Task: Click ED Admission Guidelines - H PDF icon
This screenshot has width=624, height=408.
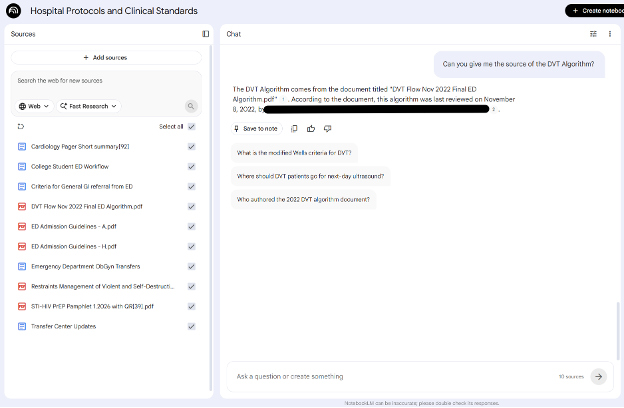Action: (x=22, y=246)
